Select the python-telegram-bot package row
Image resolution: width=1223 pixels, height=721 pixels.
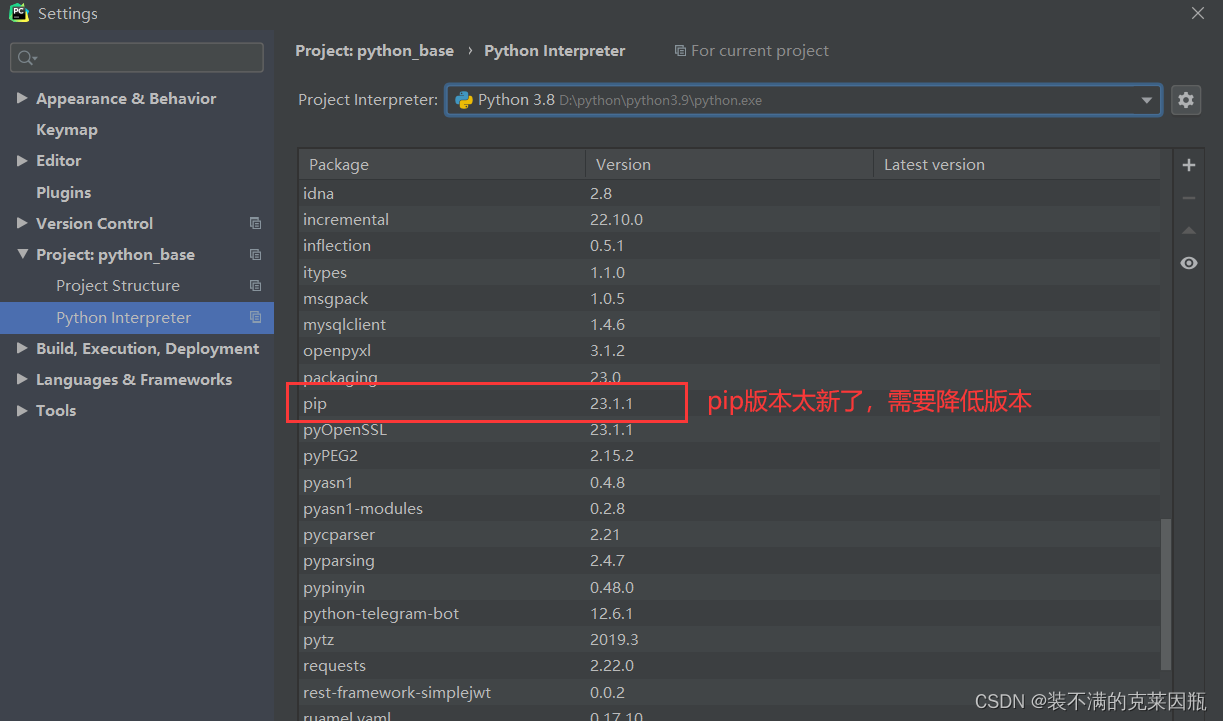pyautogui.click(x=729, y=613)
